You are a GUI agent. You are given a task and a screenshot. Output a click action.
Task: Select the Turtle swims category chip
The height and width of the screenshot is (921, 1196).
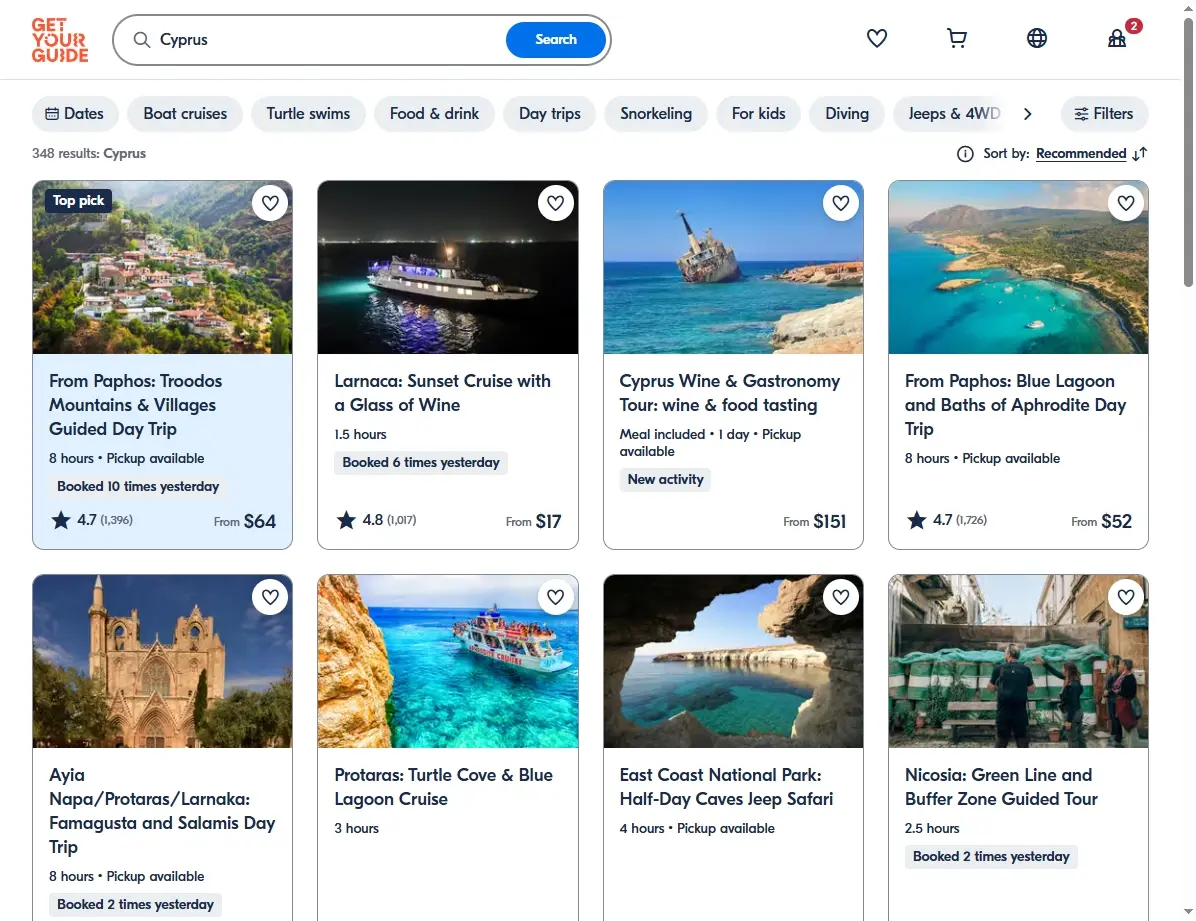click(308, 114)
